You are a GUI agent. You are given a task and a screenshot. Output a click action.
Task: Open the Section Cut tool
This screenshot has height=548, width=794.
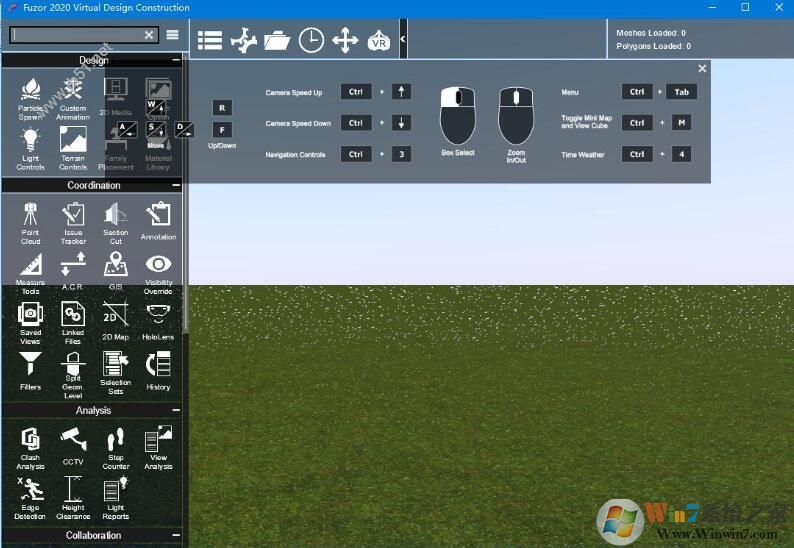tap(115, 221)
